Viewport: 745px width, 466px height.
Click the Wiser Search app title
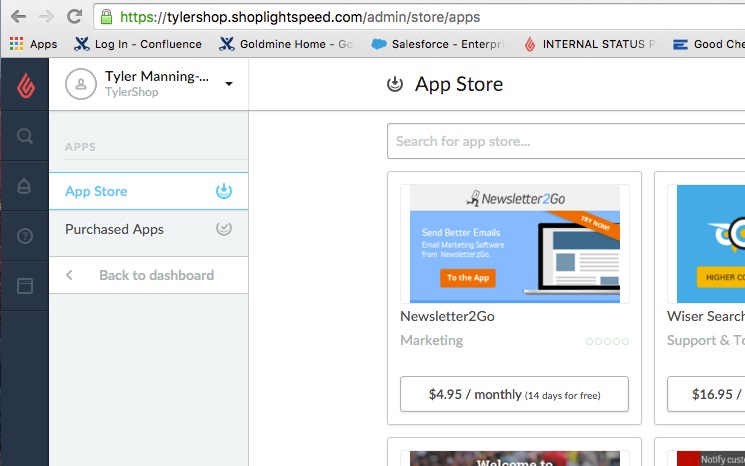click(706, 316)
